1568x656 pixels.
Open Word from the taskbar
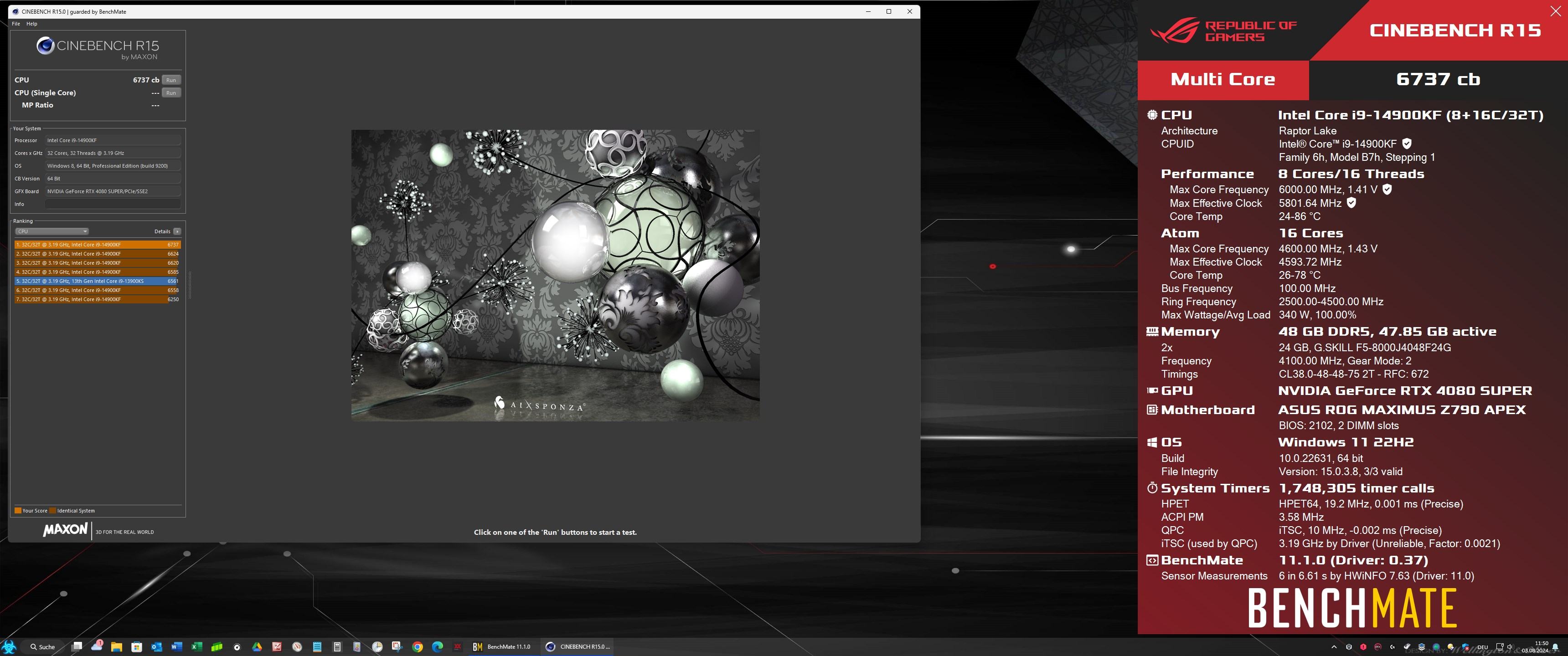[176, 647]
